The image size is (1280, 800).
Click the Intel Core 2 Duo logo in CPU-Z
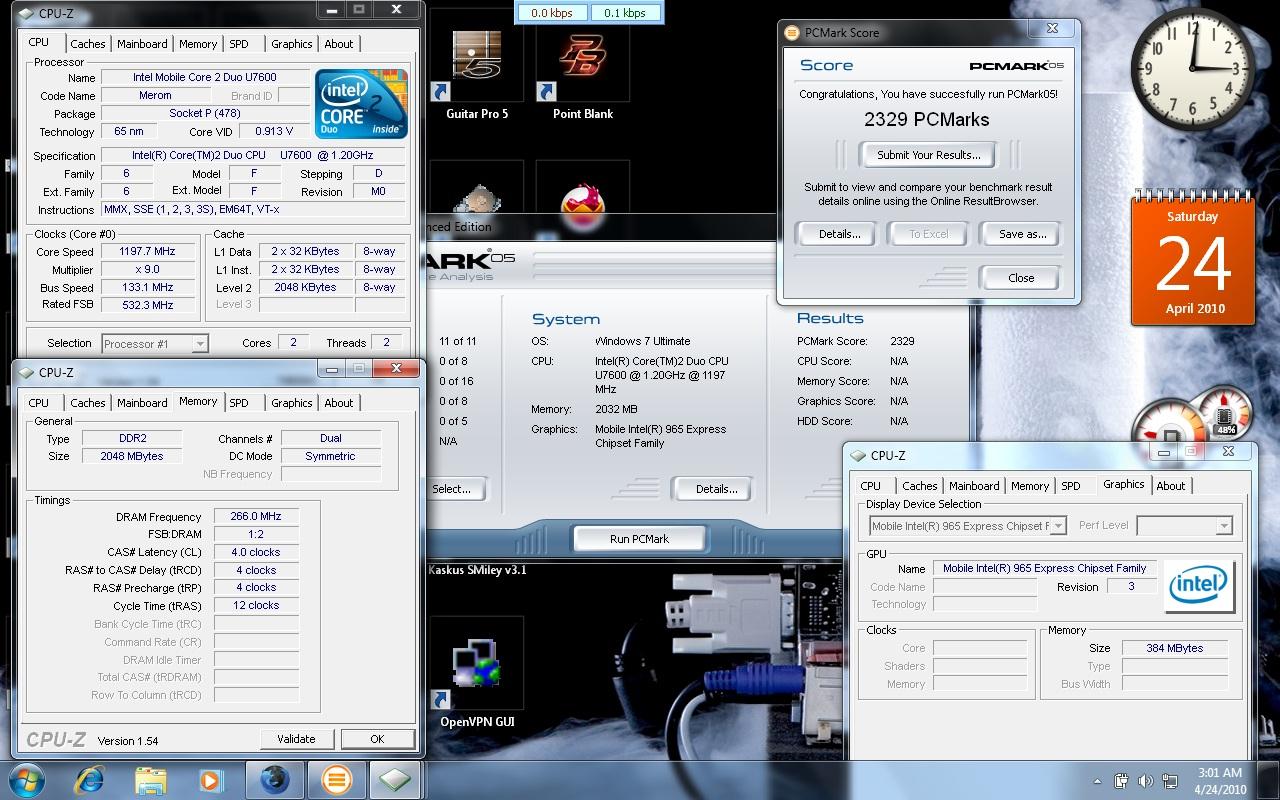tap(361, 103)
